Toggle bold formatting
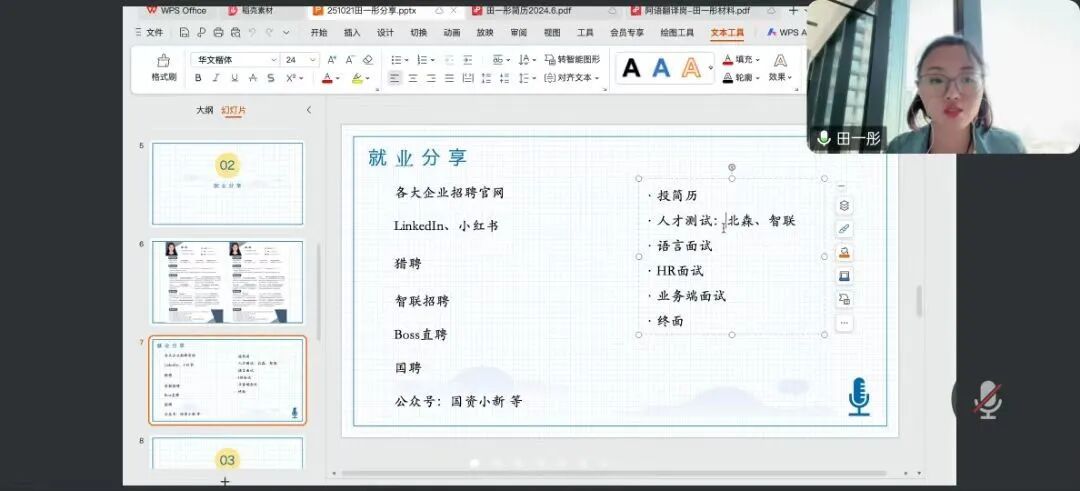 (198, 78)
